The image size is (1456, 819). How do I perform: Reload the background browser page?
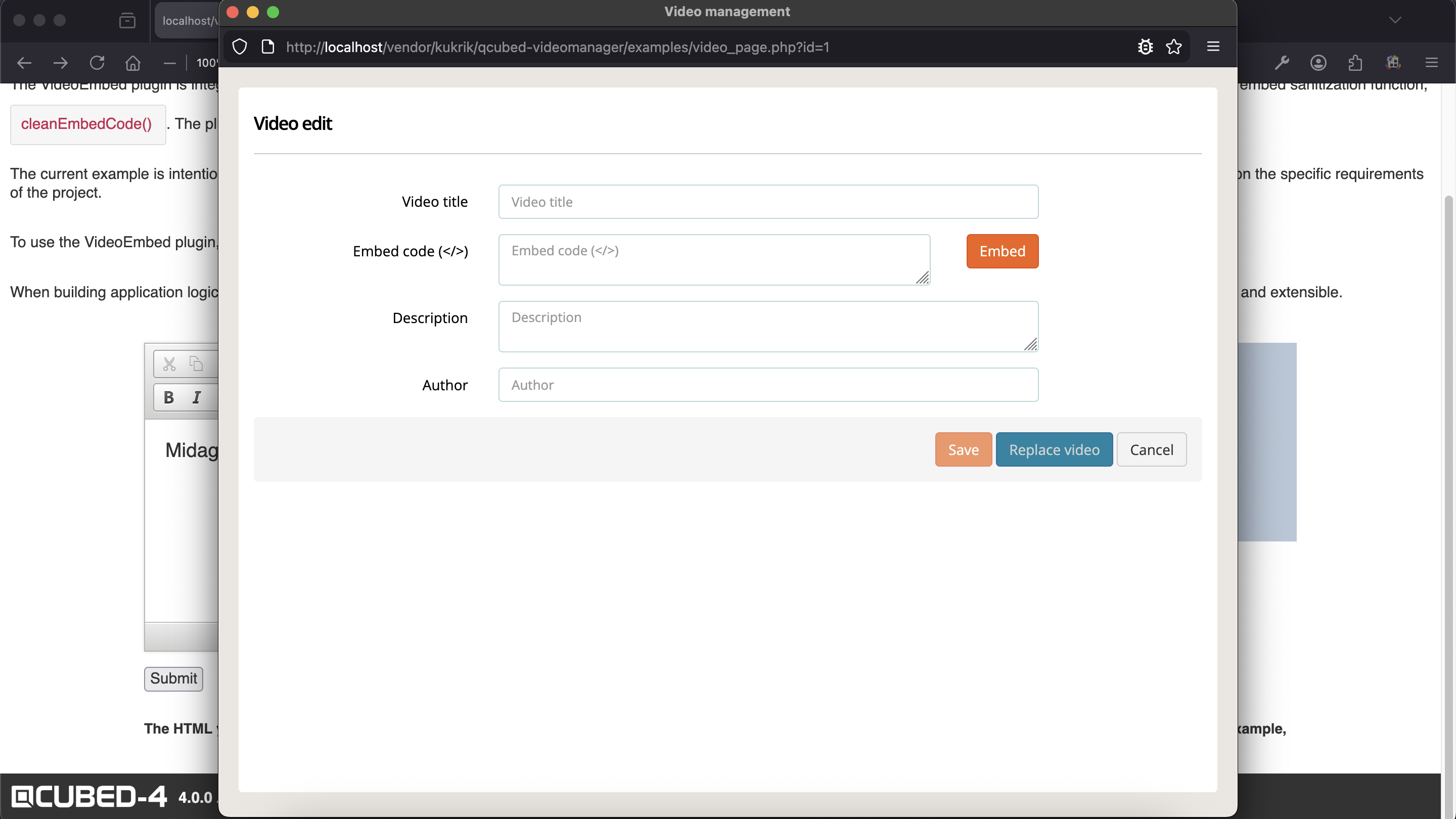97,63
